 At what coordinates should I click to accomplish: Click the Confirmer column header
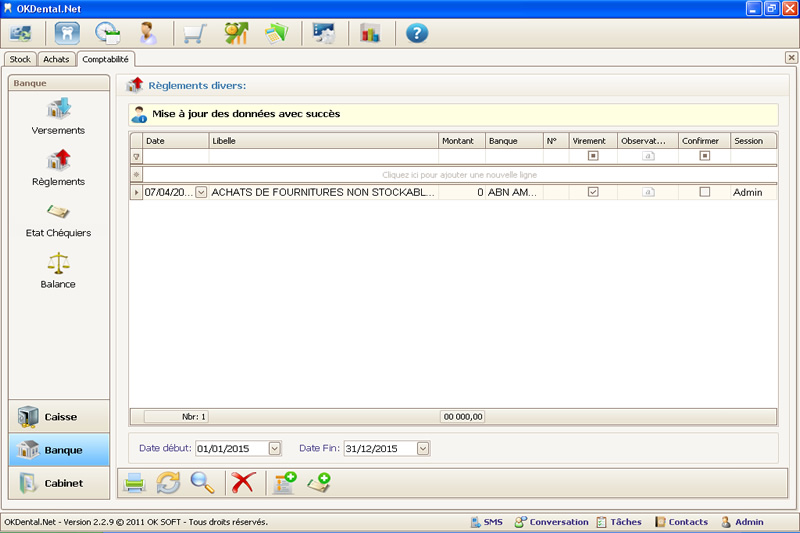point(704,141)
